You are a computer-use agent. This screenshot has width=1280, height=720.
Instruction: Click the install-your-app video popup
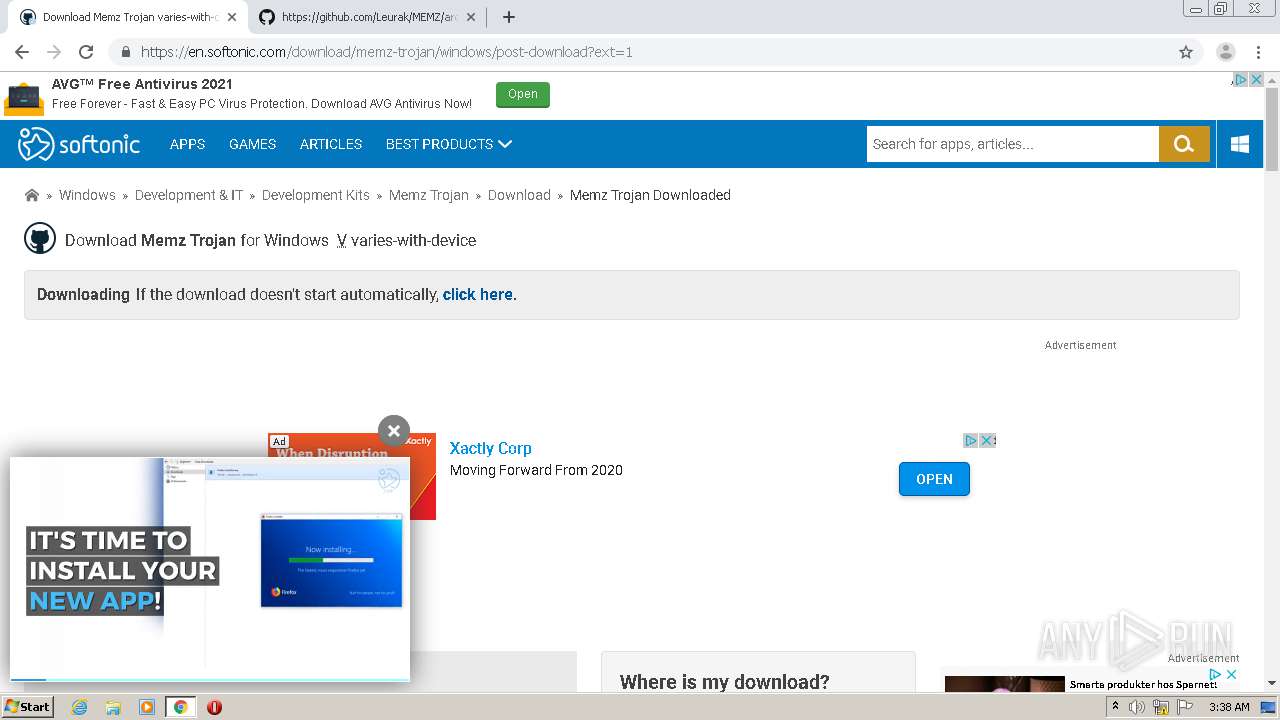tap(210, 568)
